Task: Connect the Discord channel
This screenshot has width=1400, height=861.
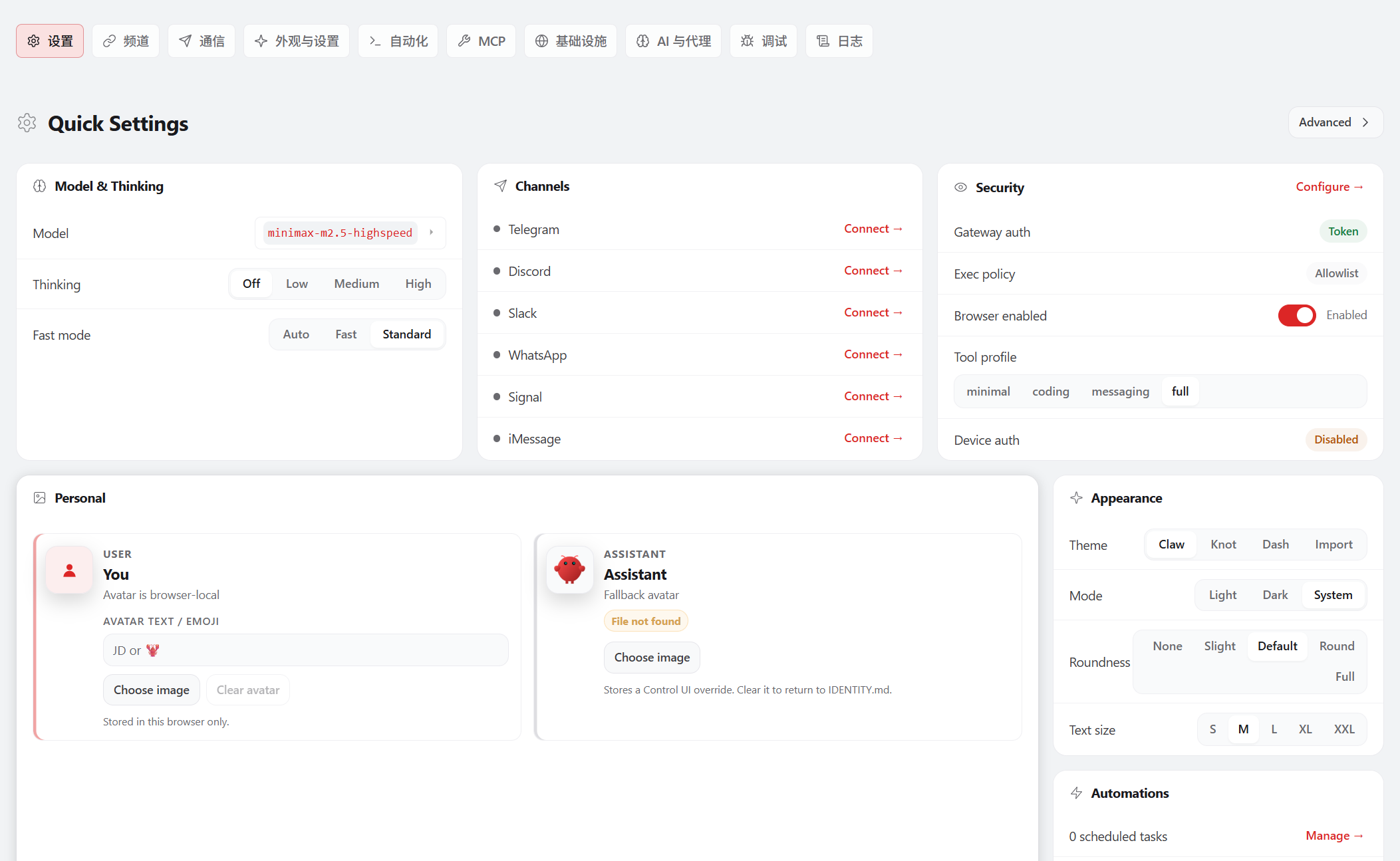Action: pyautogui.click(x=873, y=271)
